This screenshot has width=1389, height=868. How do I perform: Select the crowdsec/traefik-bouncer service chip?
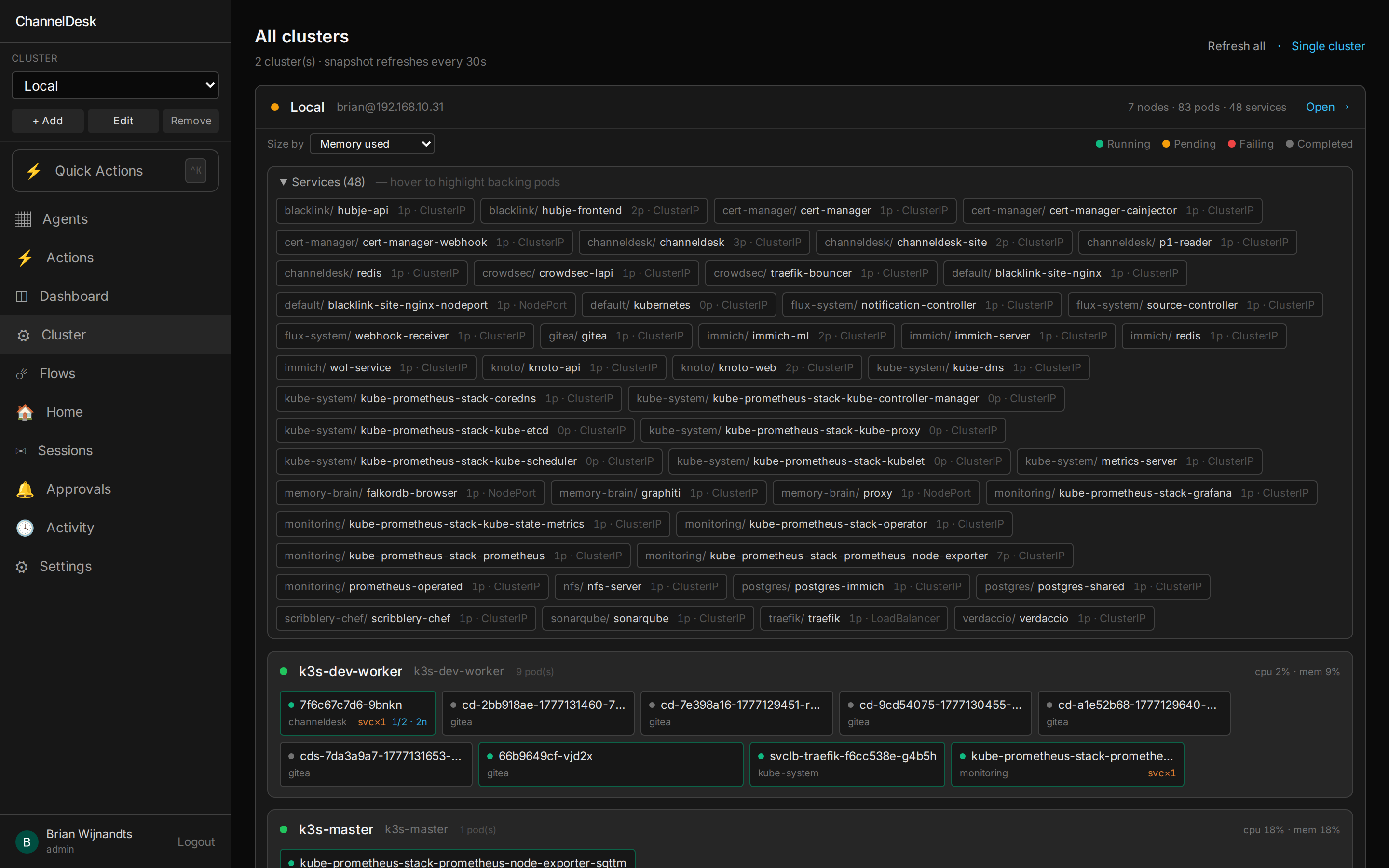point(821,273)
